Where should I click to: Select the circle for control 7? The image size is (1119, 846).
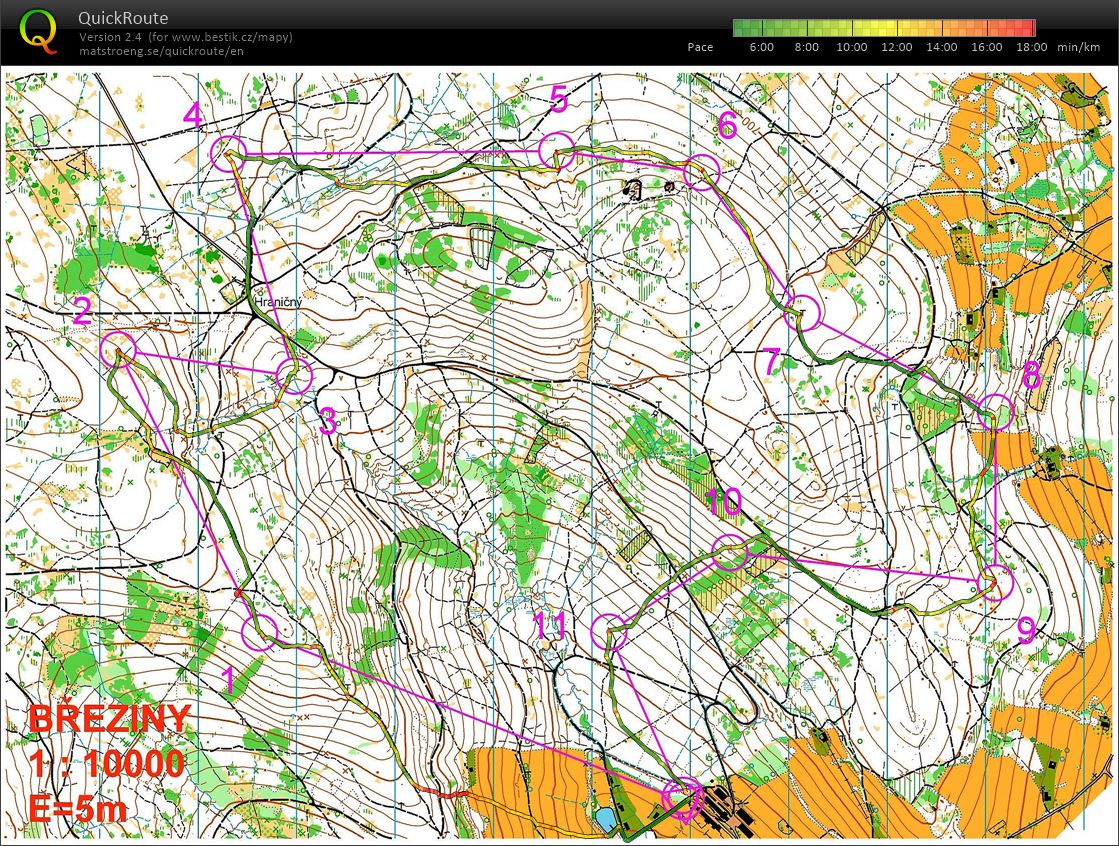(x=802, y=313)
